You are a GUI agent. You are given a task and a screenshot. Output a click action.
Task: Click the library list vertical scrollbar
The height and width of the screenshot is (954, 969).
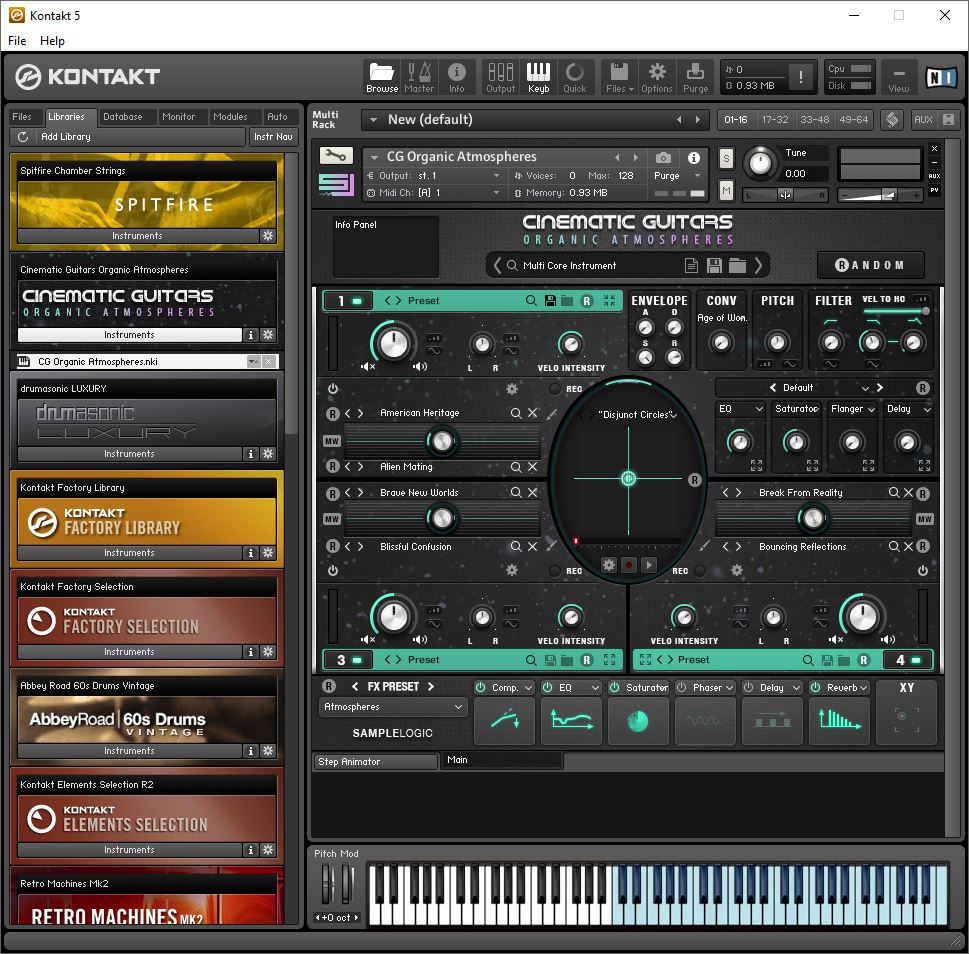point(292,295)
